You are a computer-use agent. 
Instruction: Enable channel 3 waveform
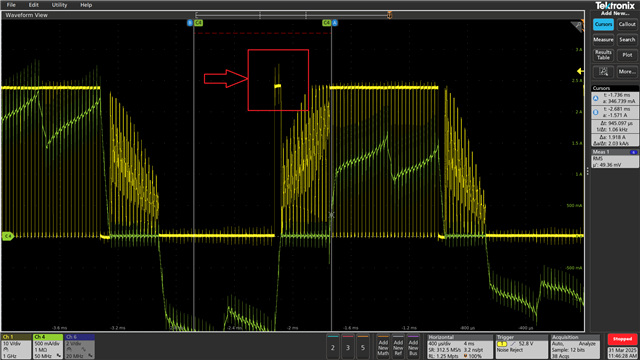[348, 347]
